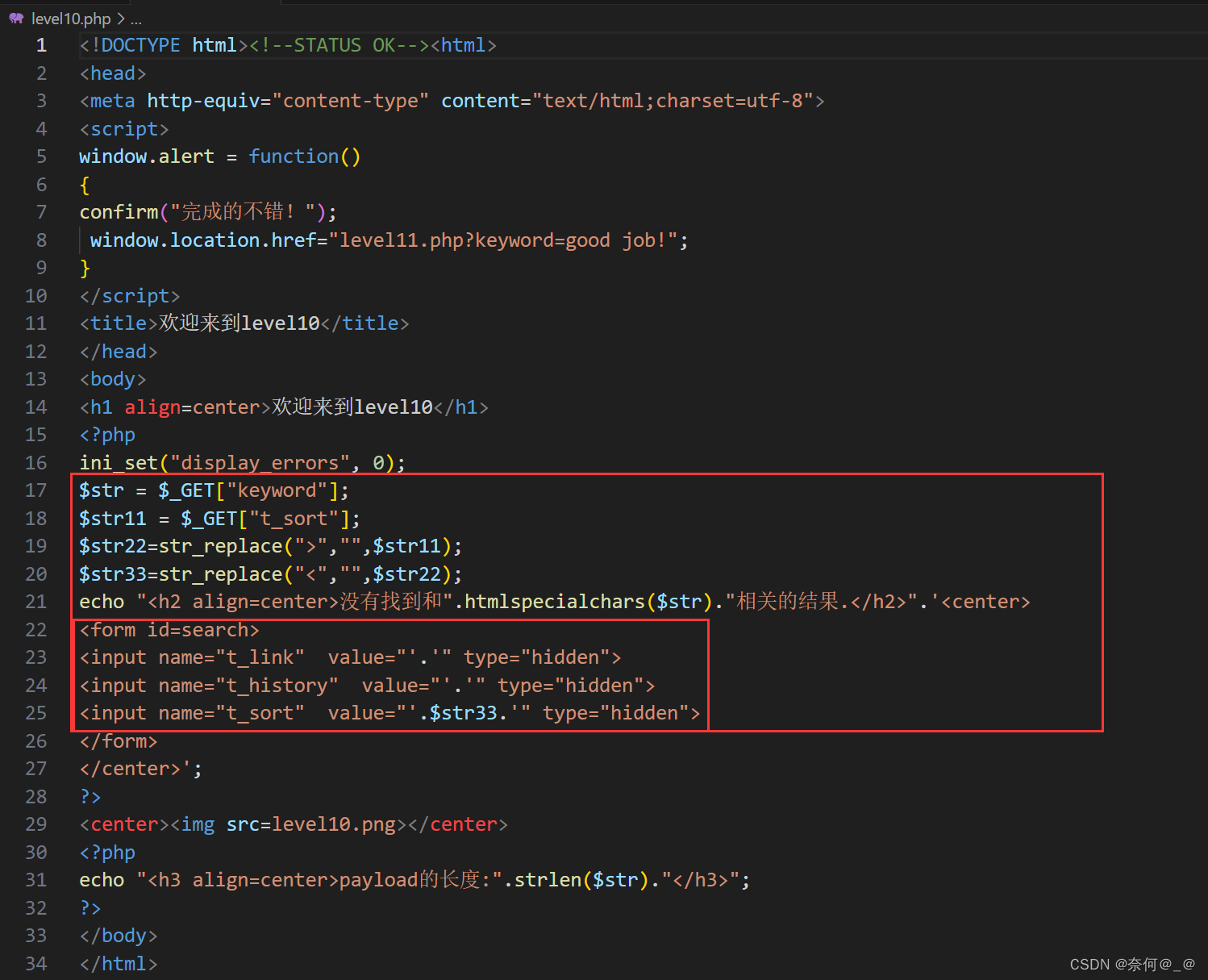Click the closing form tag on line 26

(119, 741)
